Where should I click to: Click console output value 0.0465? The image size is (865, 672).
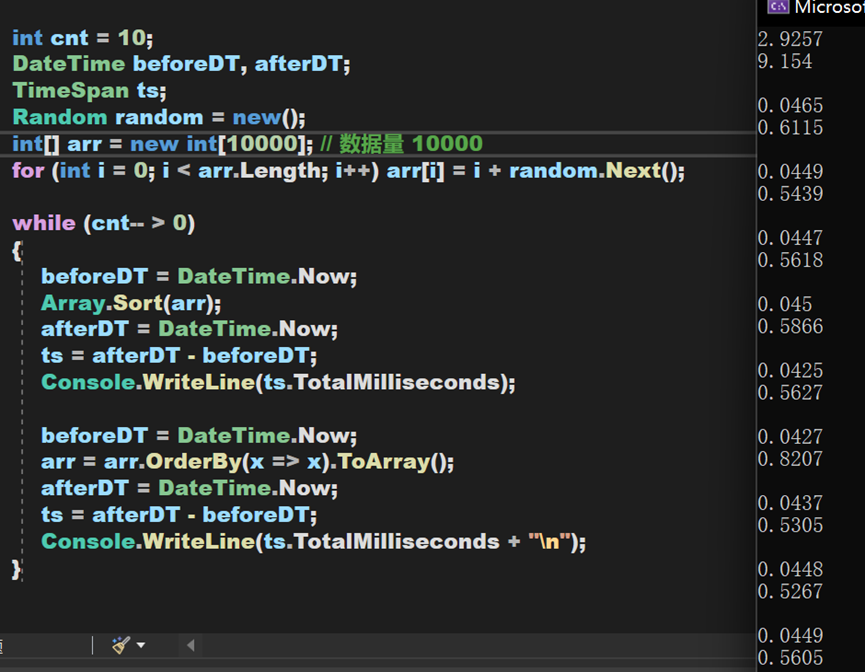[x=790, y=105]
